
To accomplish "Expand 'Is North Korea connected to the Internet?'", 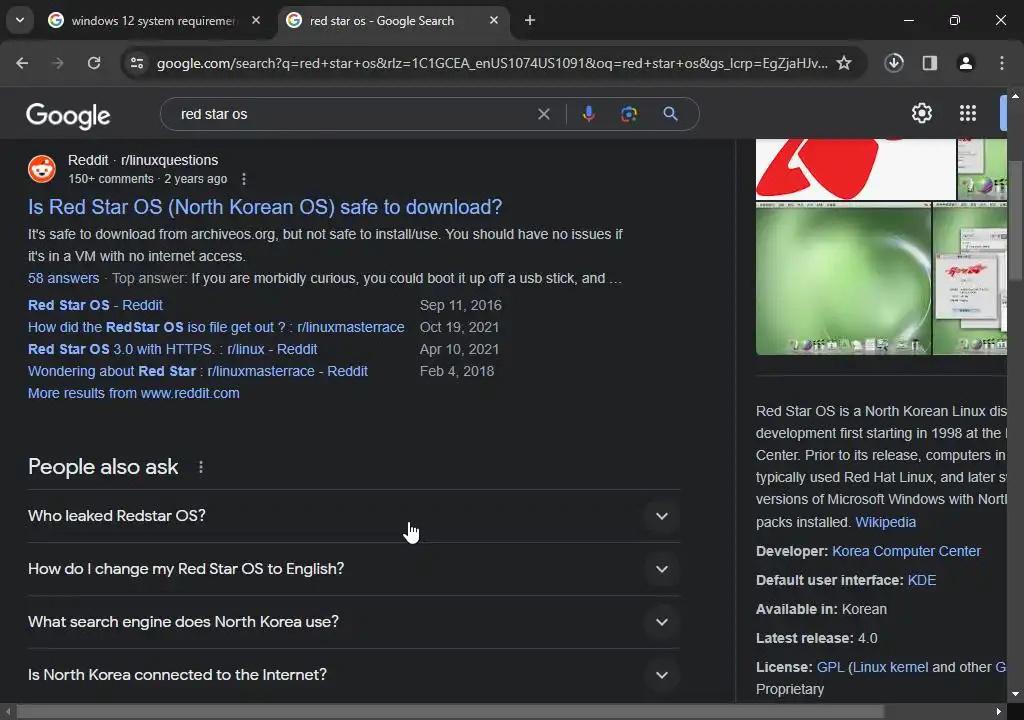I will click(354, 675).
